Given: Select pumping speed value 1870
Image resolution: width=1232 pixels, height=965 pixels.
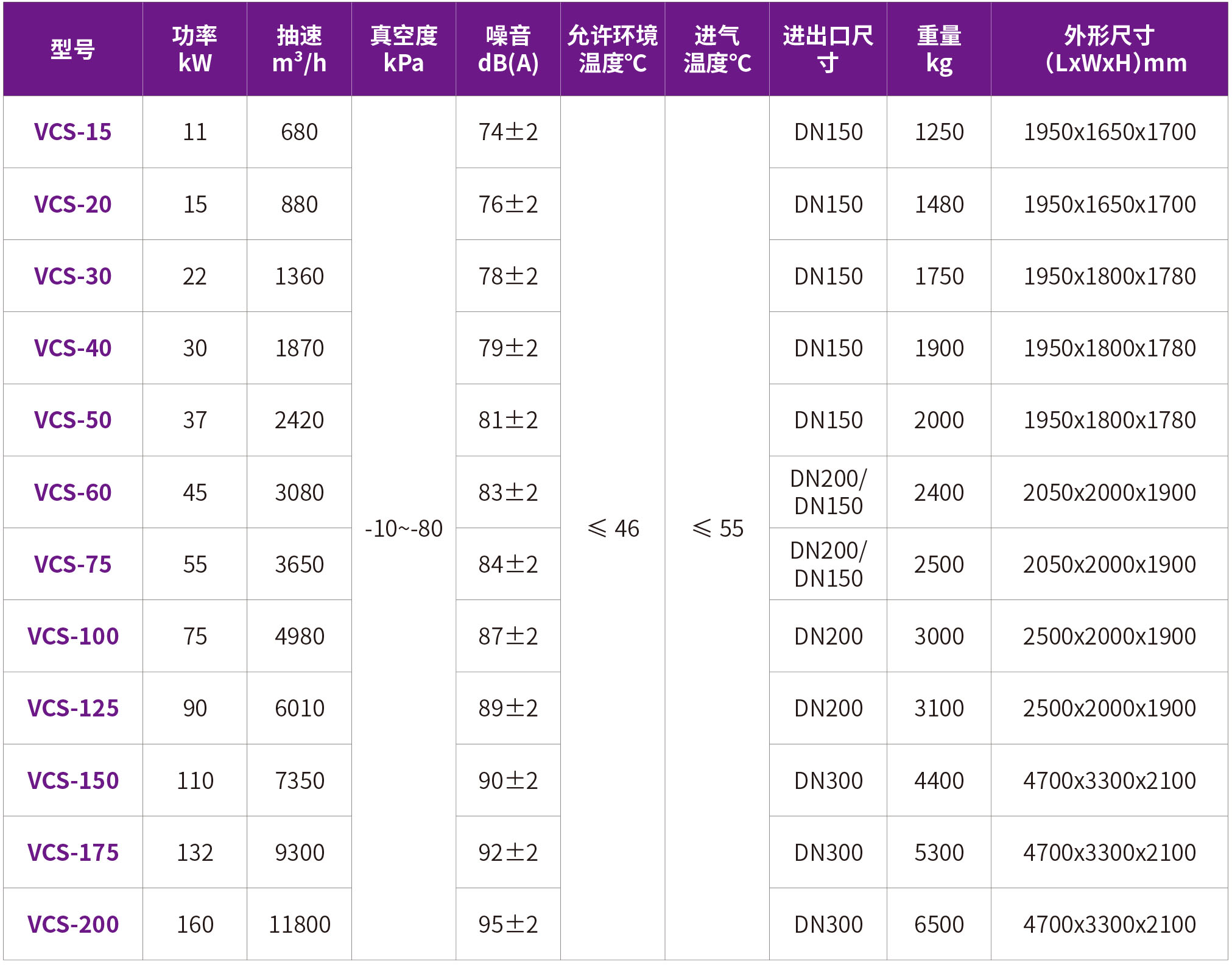Looking at the screenshot, I should [x=299, y=348].
